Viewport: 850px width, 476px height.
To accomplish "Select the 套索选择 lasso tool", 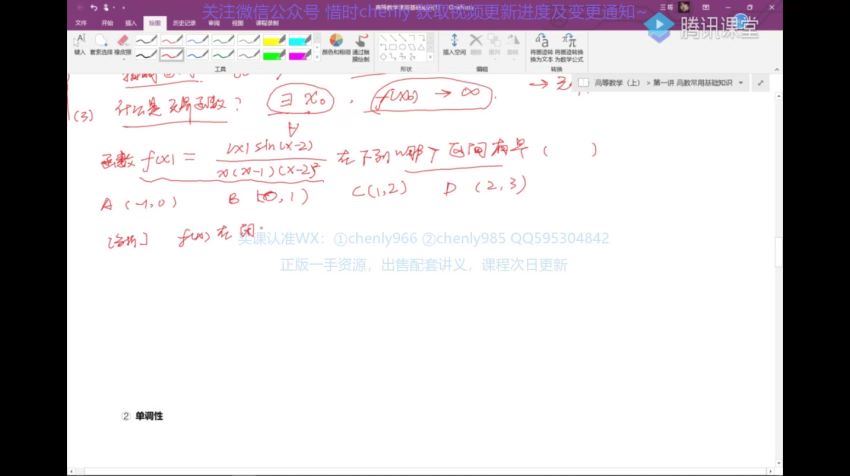I will point(101,44).
